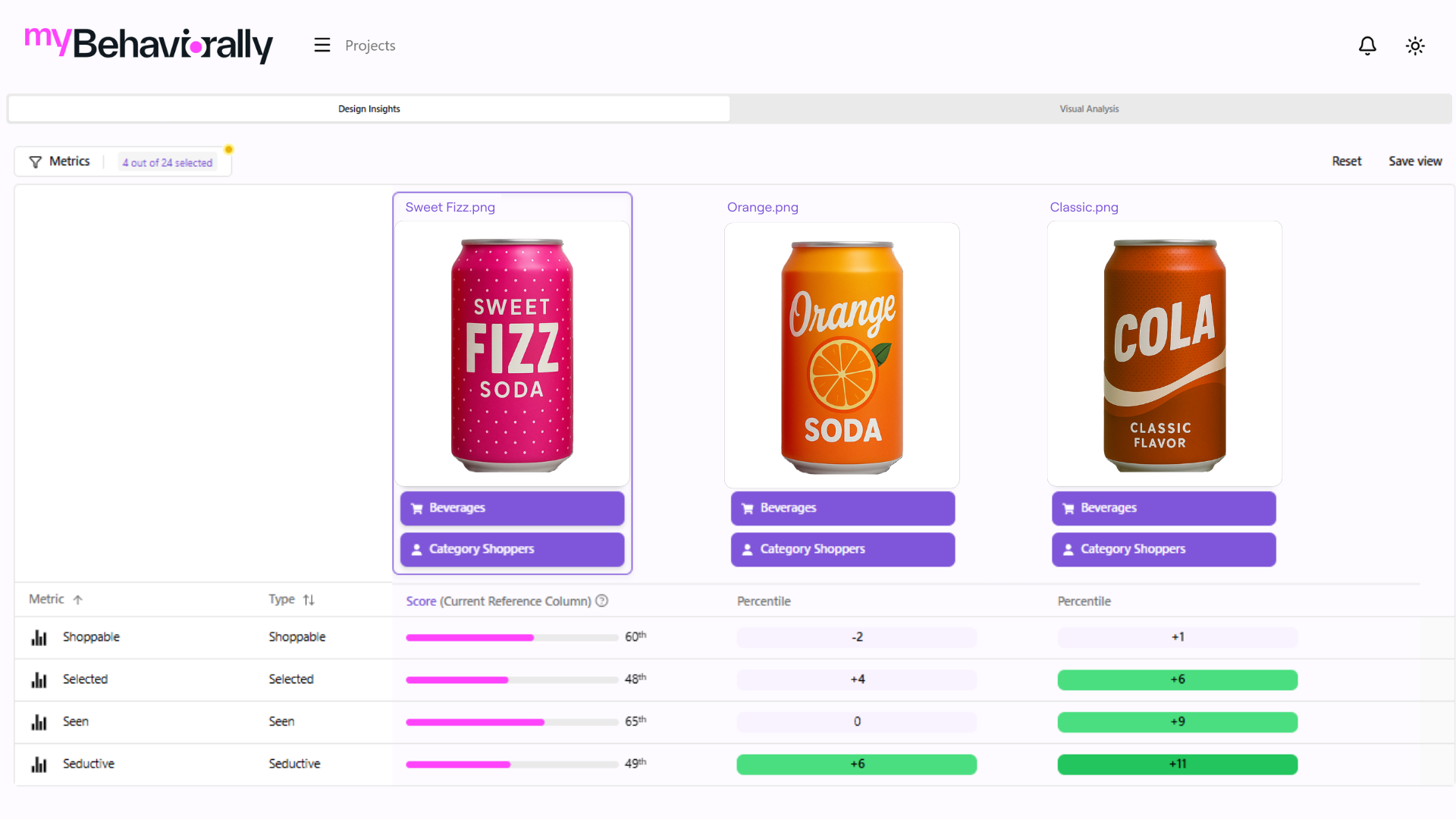Toggle the light/dark theme sun icon
The image size is (1456, 819).
[x=1415, y=46]
